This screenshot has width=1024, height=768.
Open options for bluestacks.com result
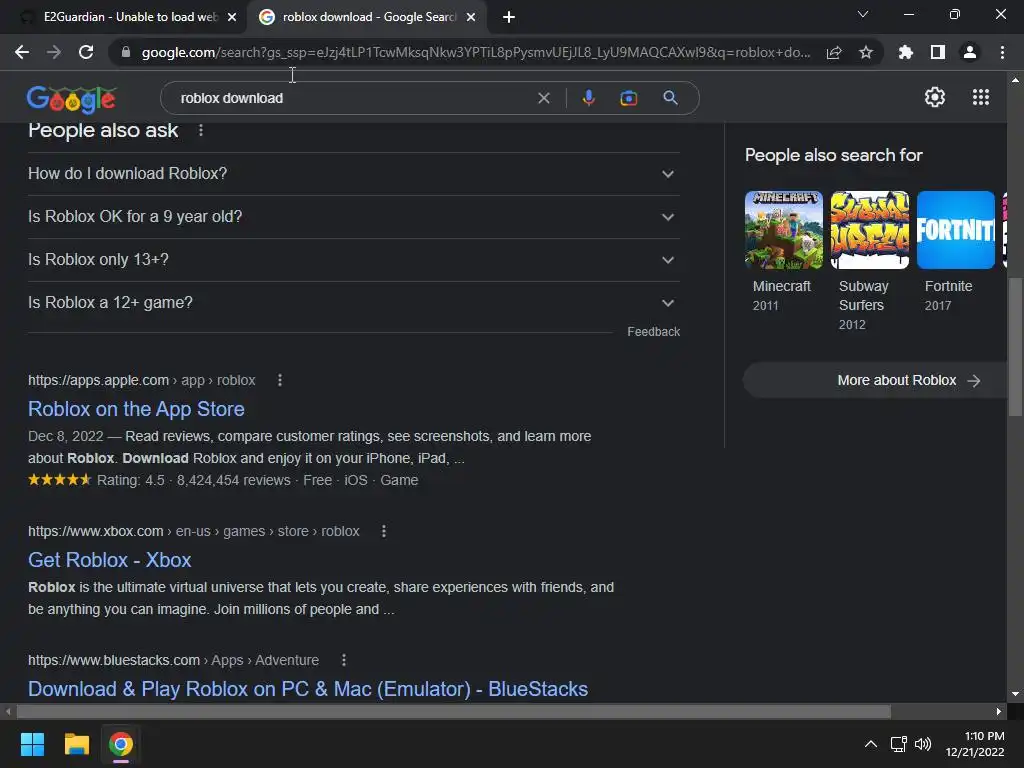click(344, 660)
